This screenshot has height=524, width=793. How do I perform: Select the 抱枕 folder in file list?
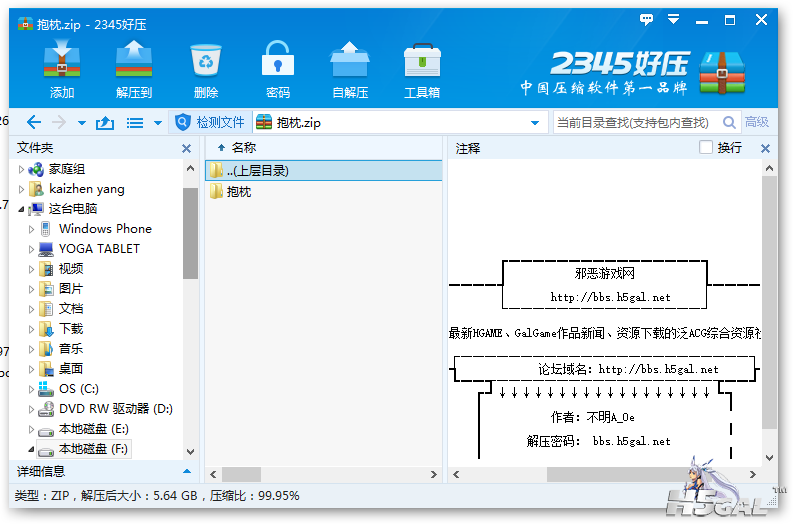click(x=324, y=192)
